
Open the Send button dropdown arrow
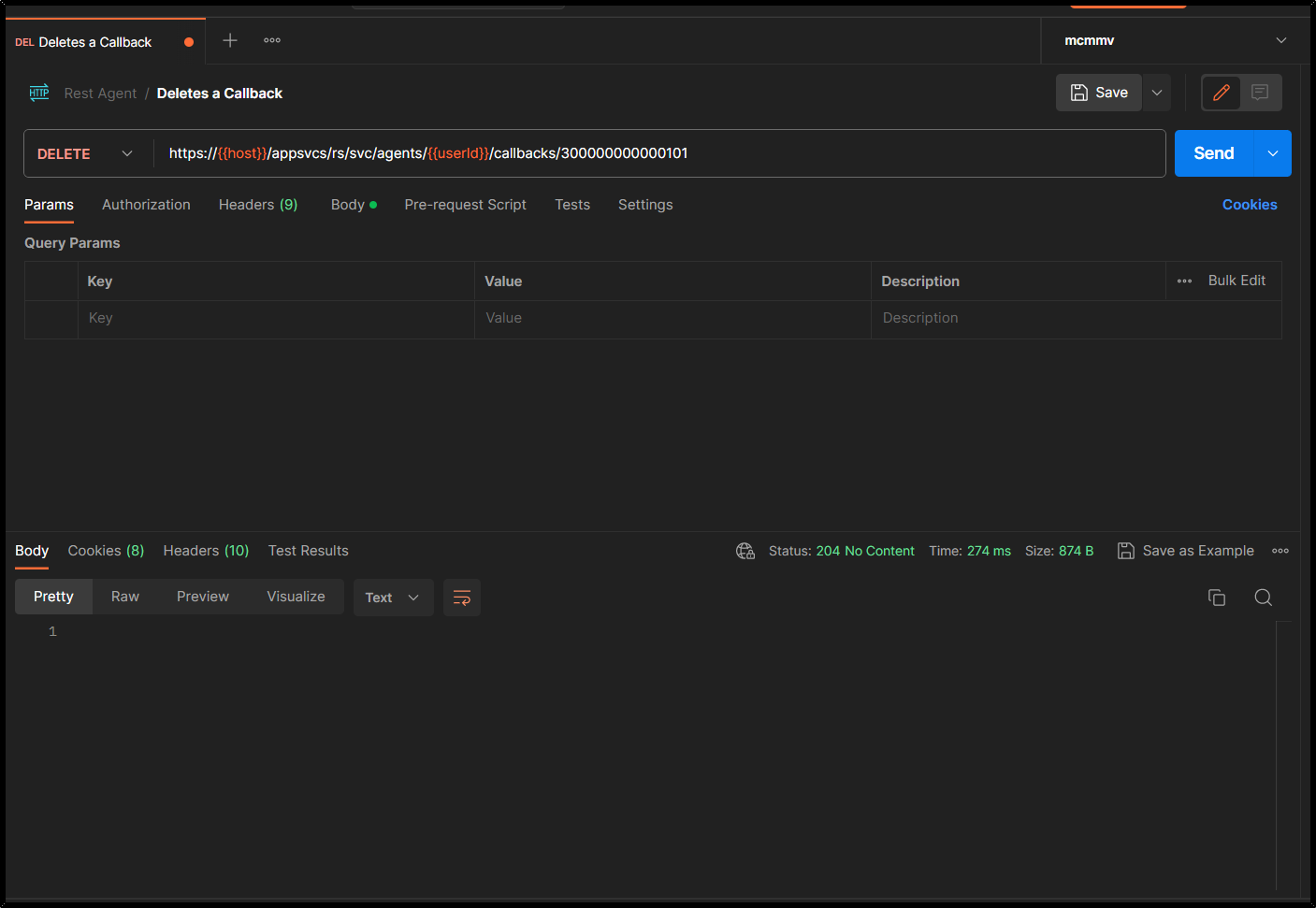click(x=1273, y=153)
